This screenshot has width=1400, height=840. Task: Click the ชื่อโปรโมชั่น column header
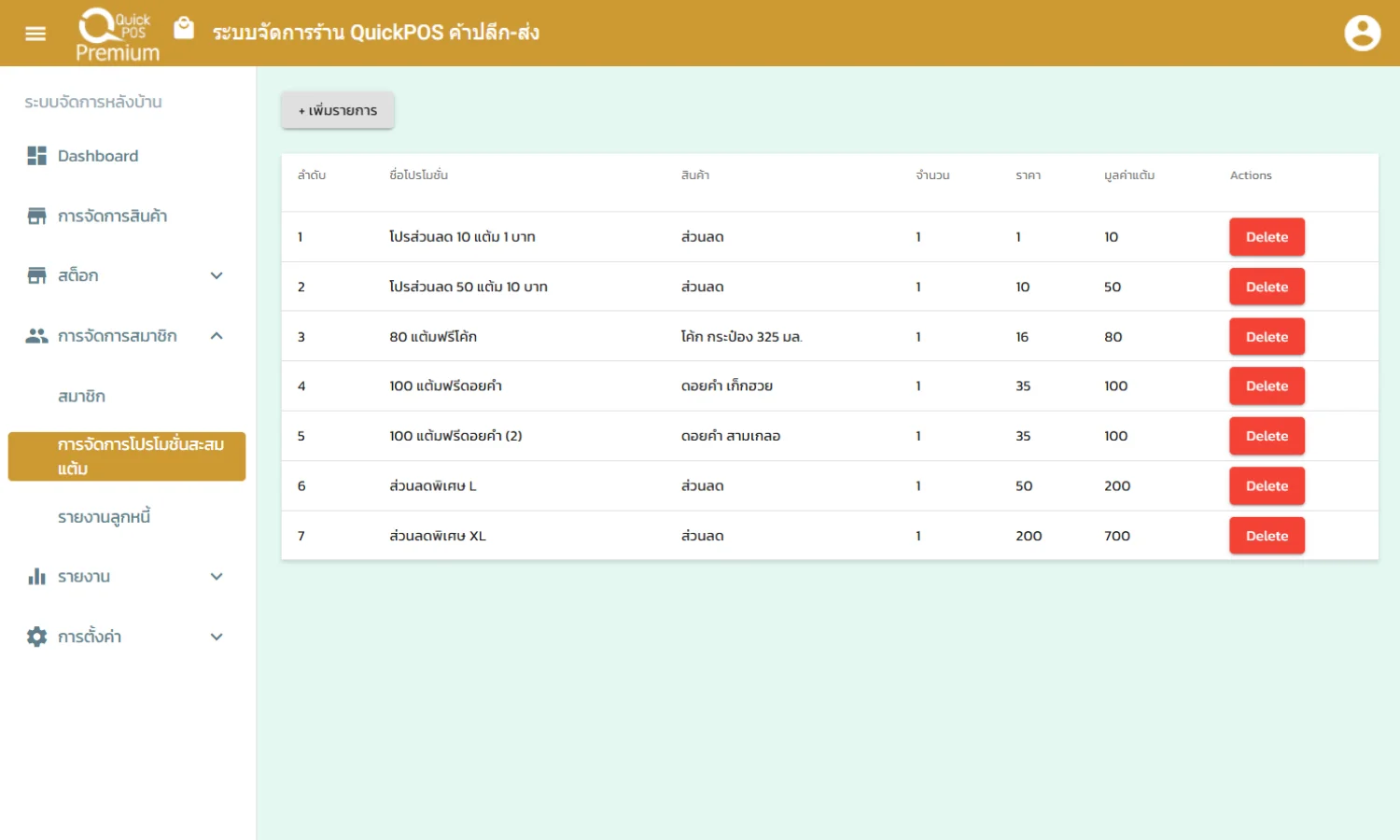418,175
